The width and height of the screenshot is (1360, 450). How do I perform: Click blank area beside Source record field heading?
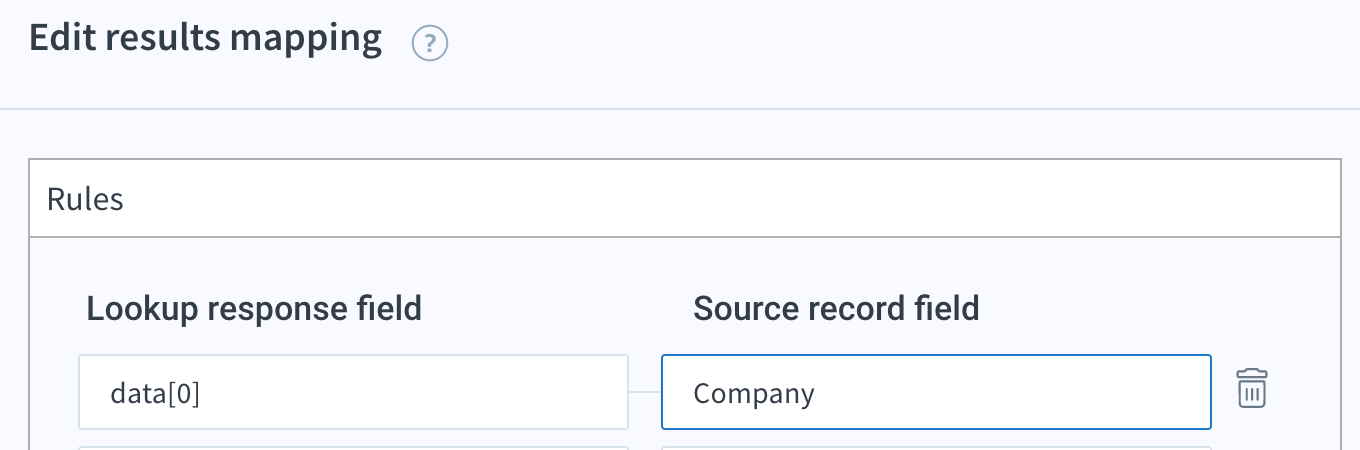tap(1150, 309)
